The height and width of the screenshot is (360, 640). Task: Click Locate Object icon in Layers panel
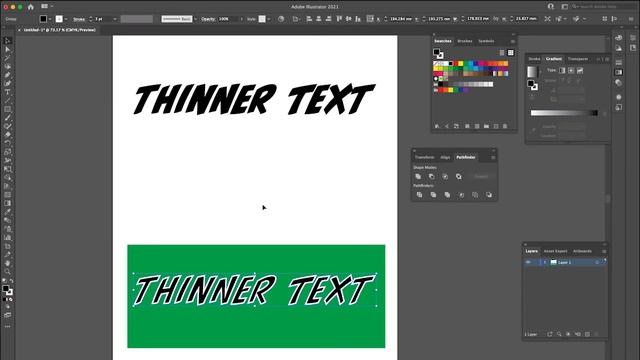[x=559, y=334]
